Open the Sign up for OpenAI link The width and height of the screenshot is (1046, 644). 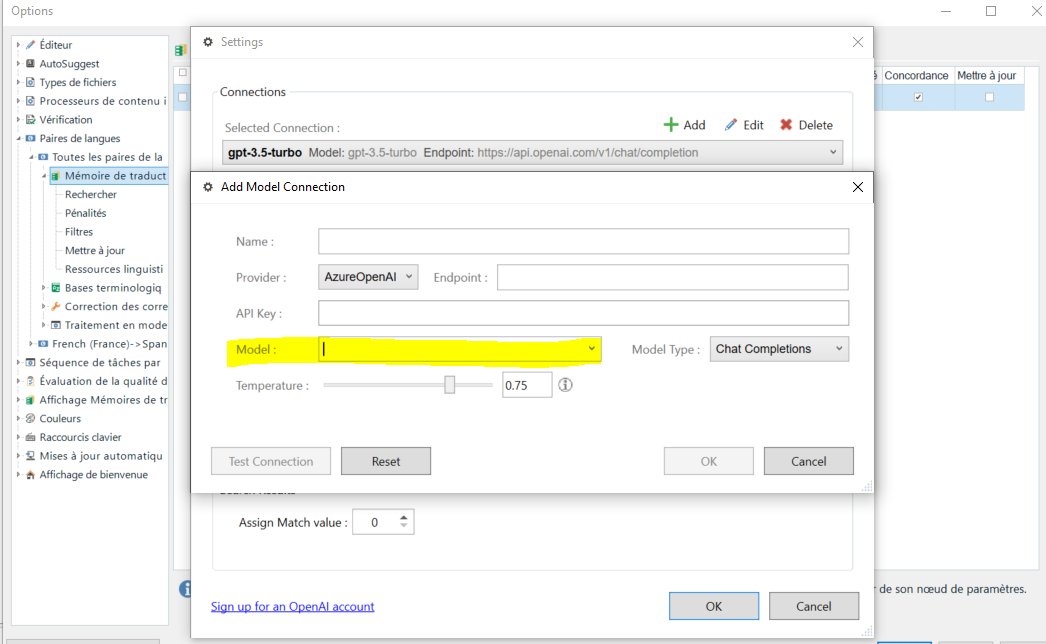point(292,606)
